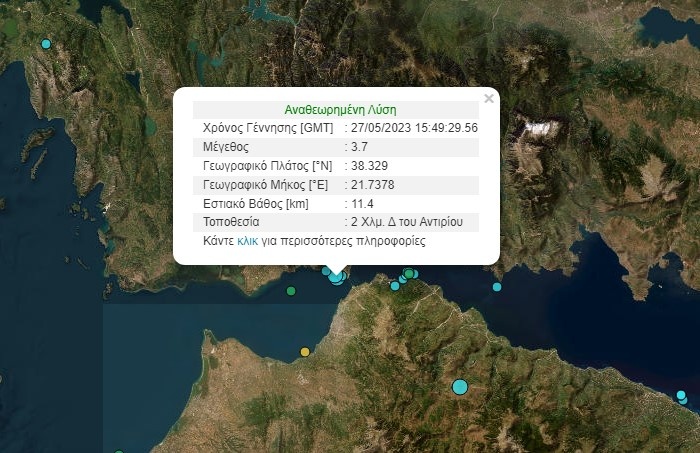Click the location text '2 Χλμ. Δ του Αντιρίου'

[412, 222]
